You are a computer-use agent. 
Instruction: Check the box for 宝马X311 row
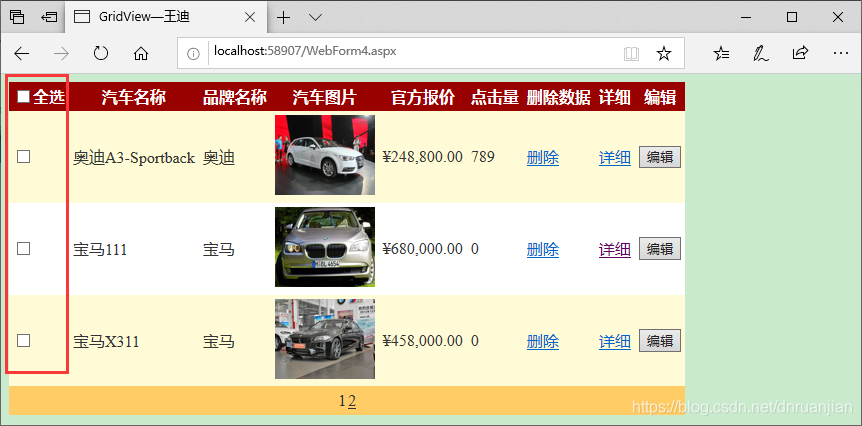point(23,341)
